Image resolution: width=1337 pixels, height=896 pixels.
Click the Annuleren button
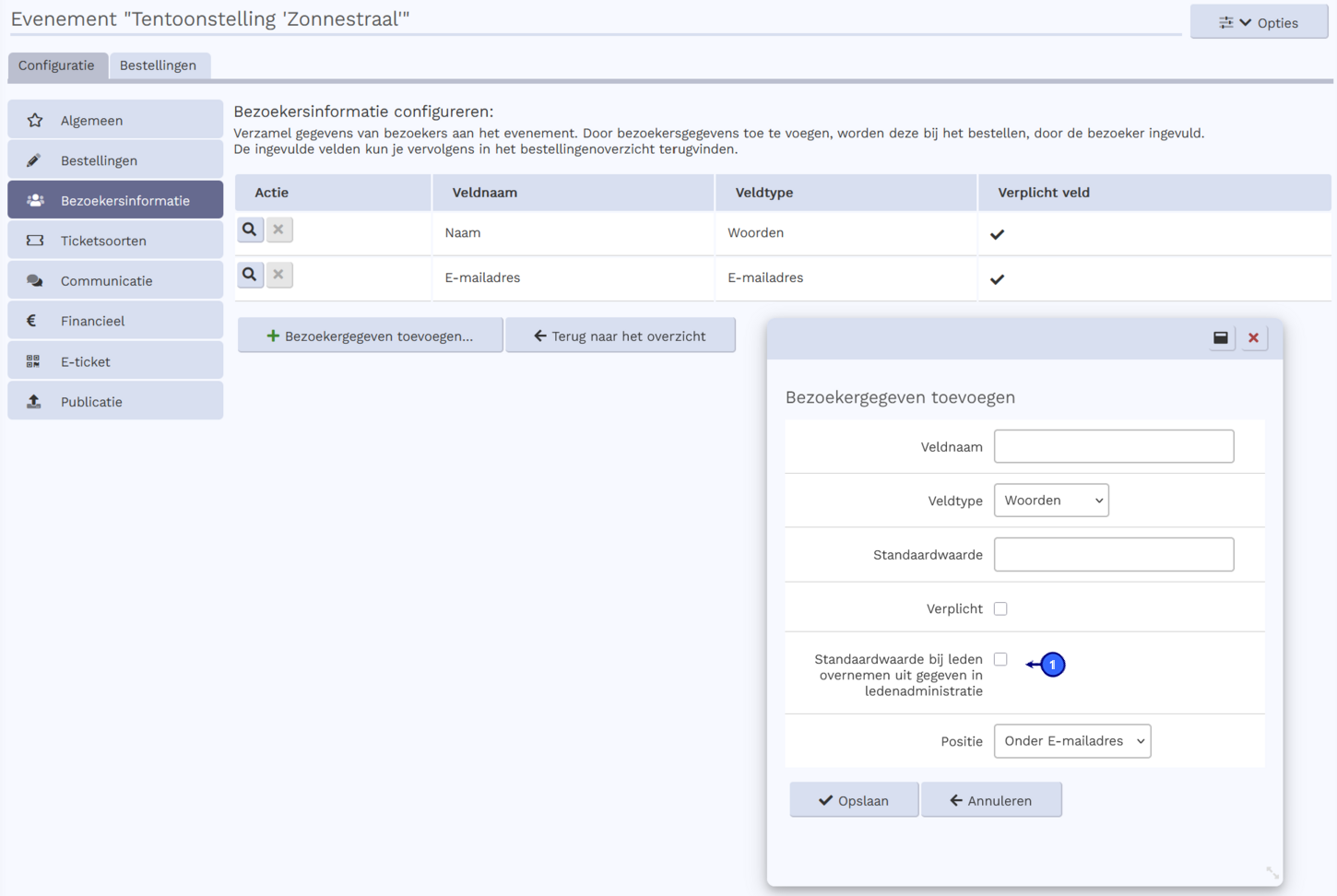point(991,800)
